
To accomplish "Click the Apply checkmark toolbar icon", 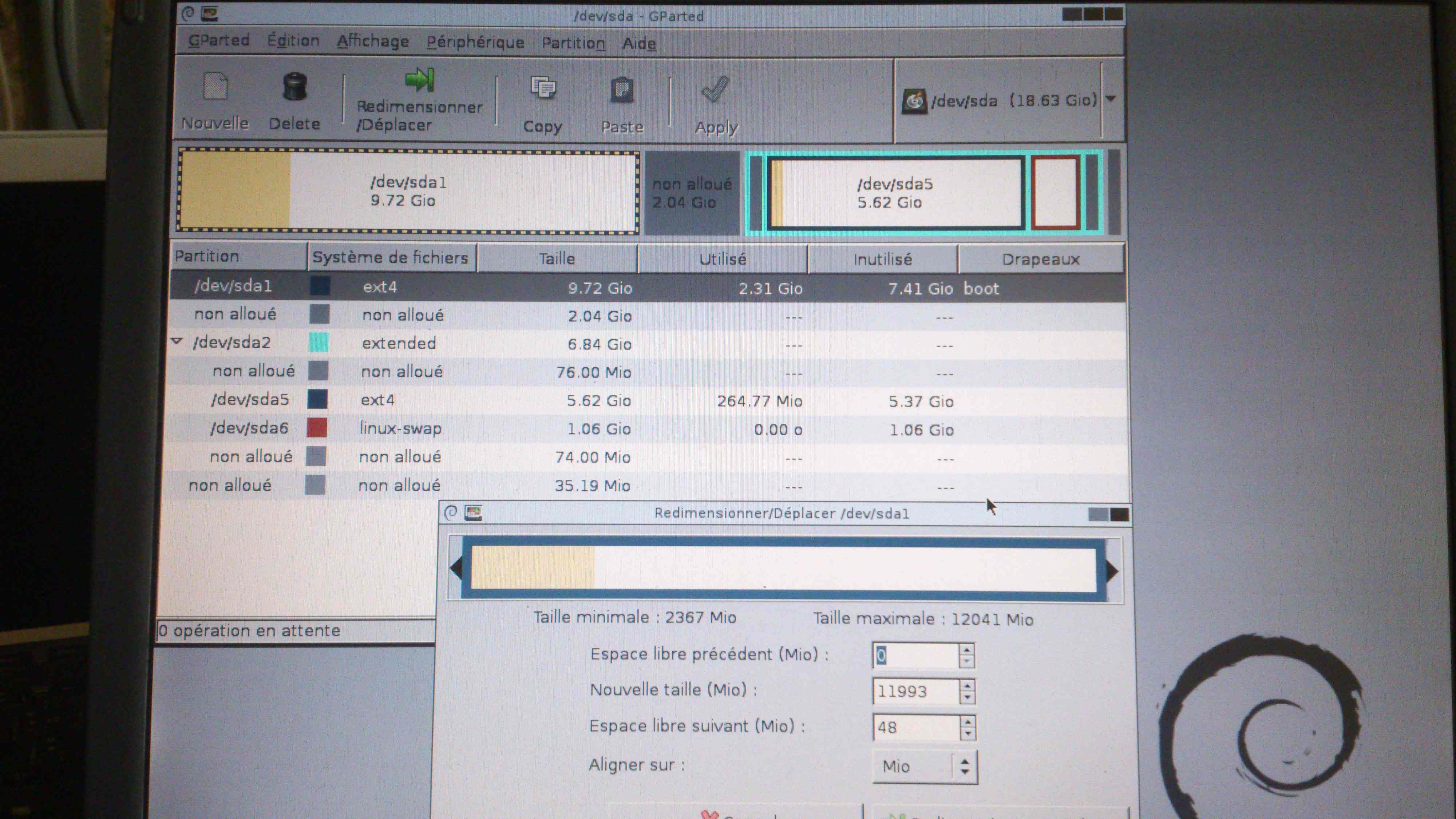I will [x=716, y=90].
